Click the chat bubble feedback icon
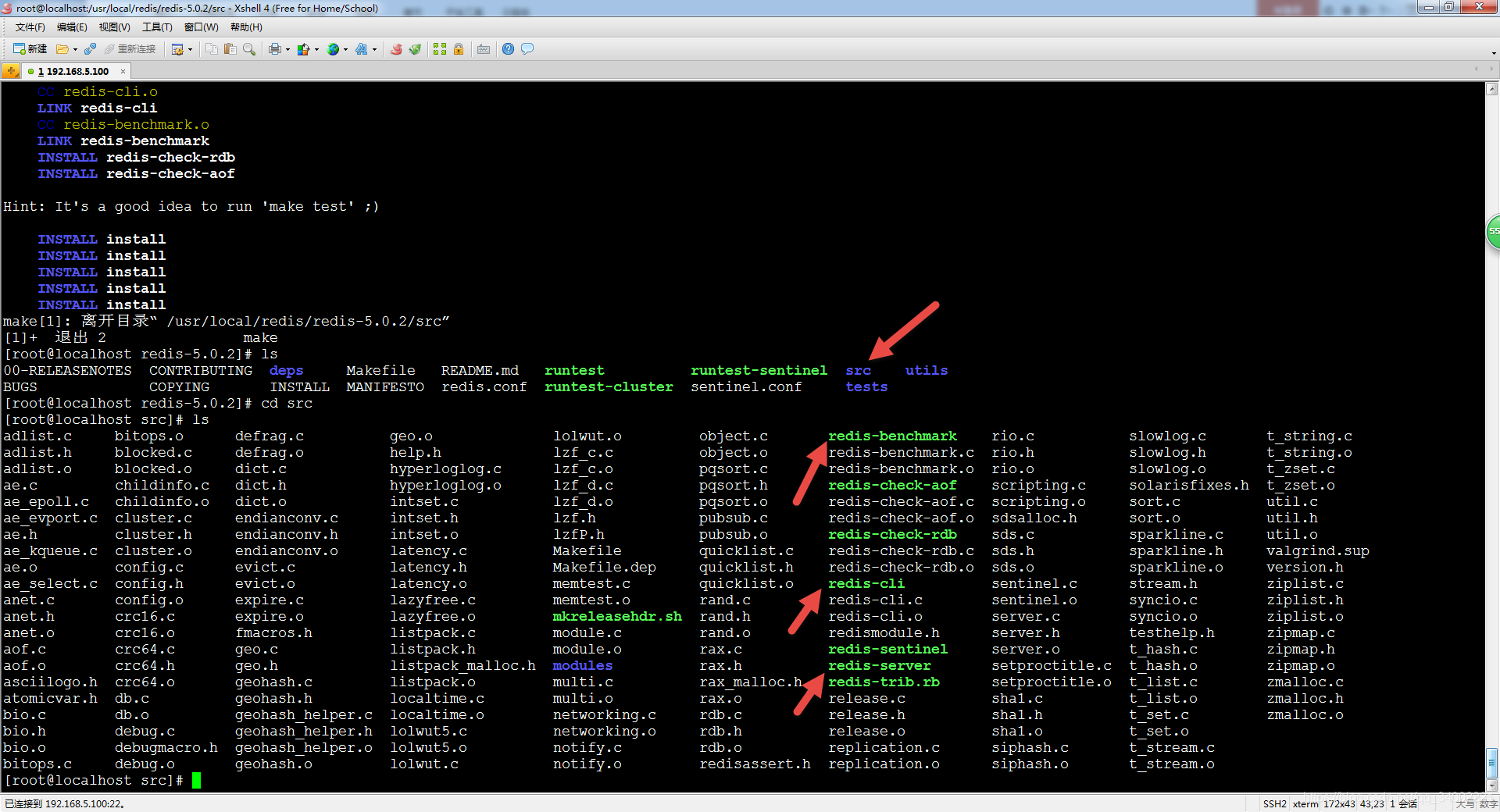This screenshot has width=1500, height=812. (x=527, y=49)
